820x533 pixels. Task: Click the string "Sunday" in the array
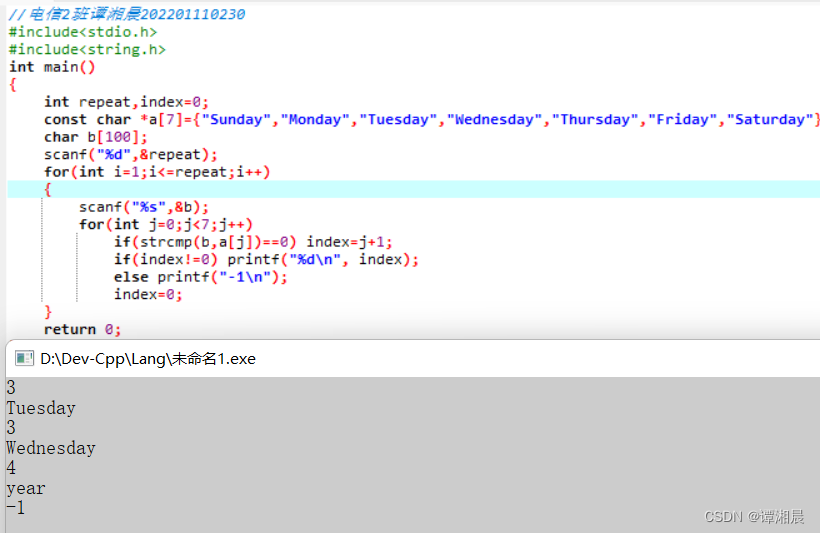[x=236, y=120]
